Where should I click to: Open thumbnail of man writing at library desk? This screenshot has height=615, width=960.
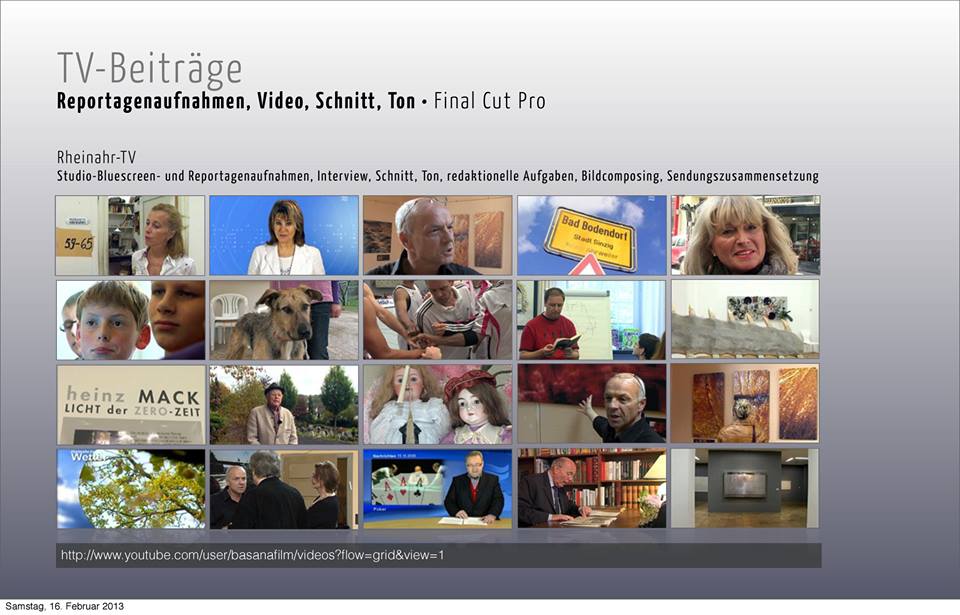[591, 489]
